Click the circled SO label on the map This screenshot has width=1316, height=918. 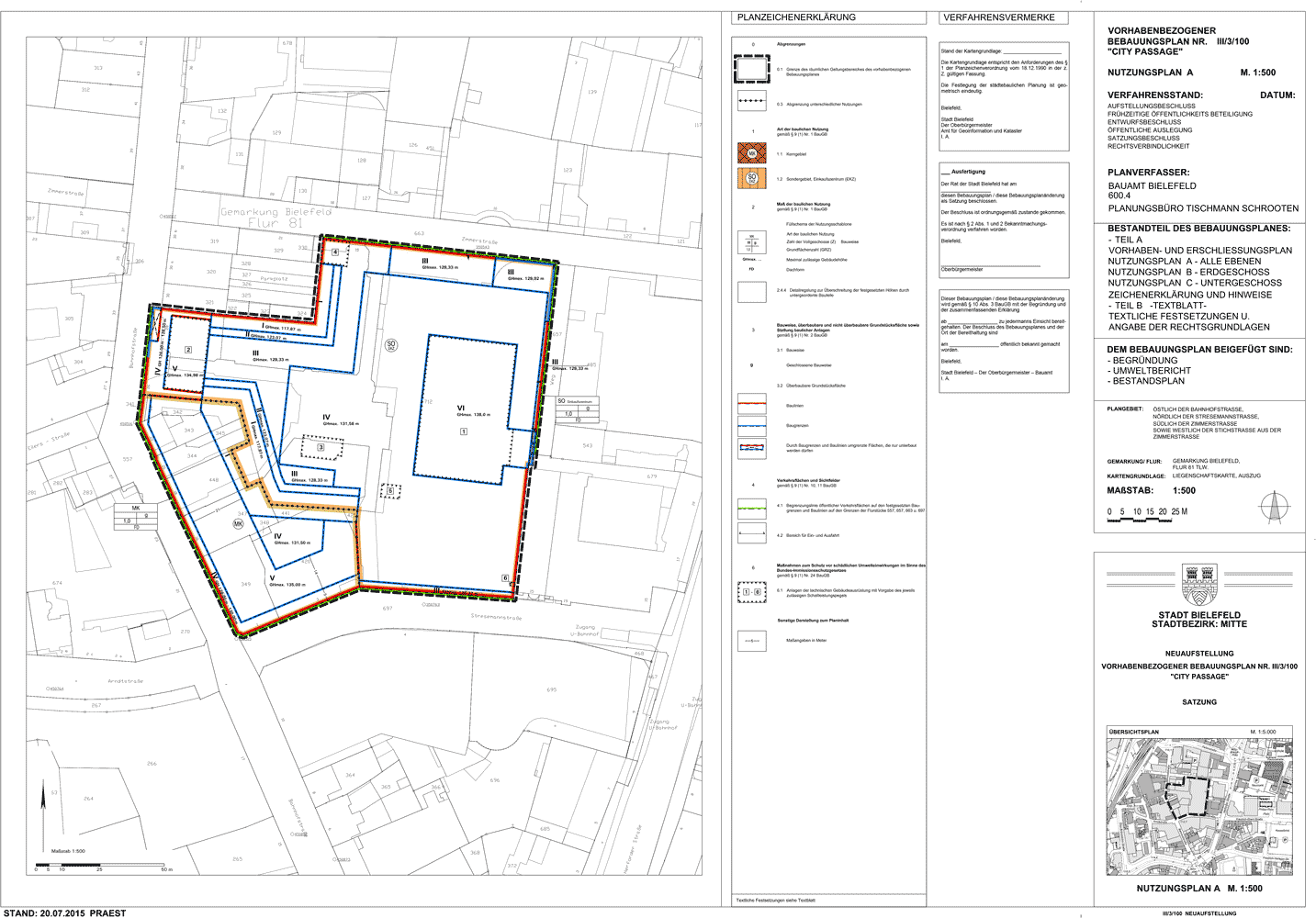click(391, 346)
